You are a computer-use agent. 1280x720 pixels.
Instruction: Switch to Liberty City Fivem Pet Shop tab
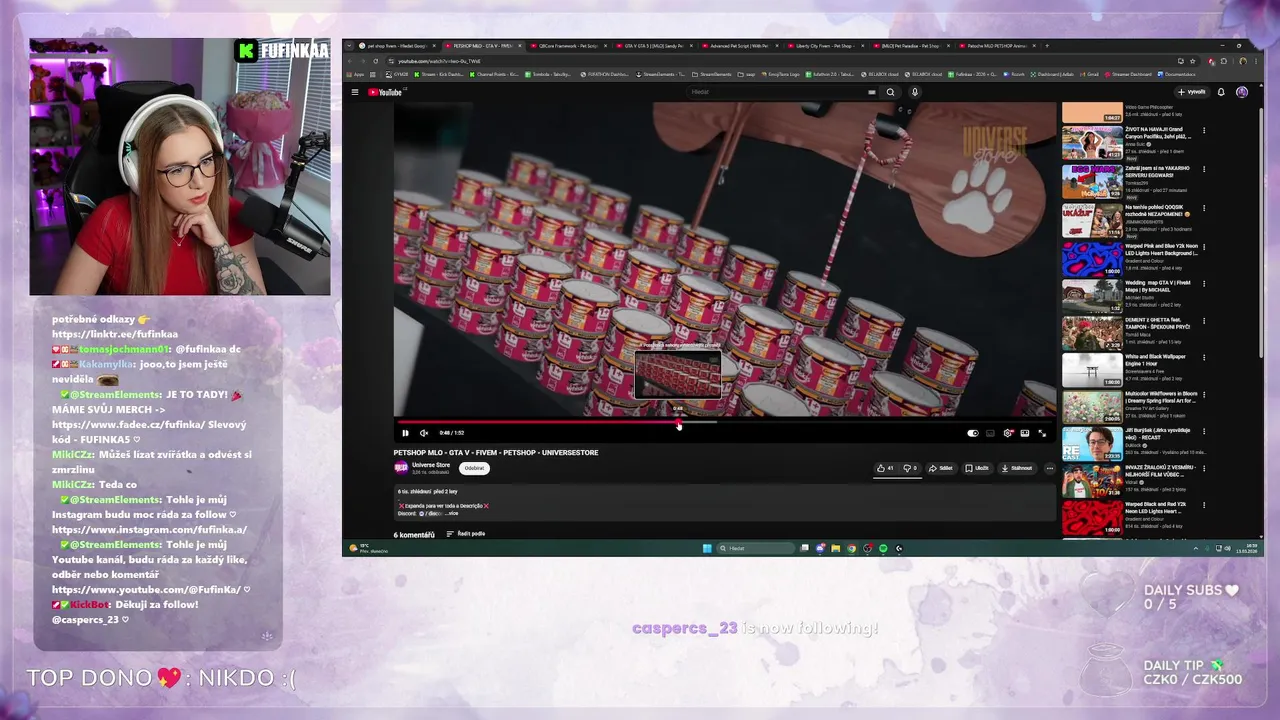coord(824,46)
